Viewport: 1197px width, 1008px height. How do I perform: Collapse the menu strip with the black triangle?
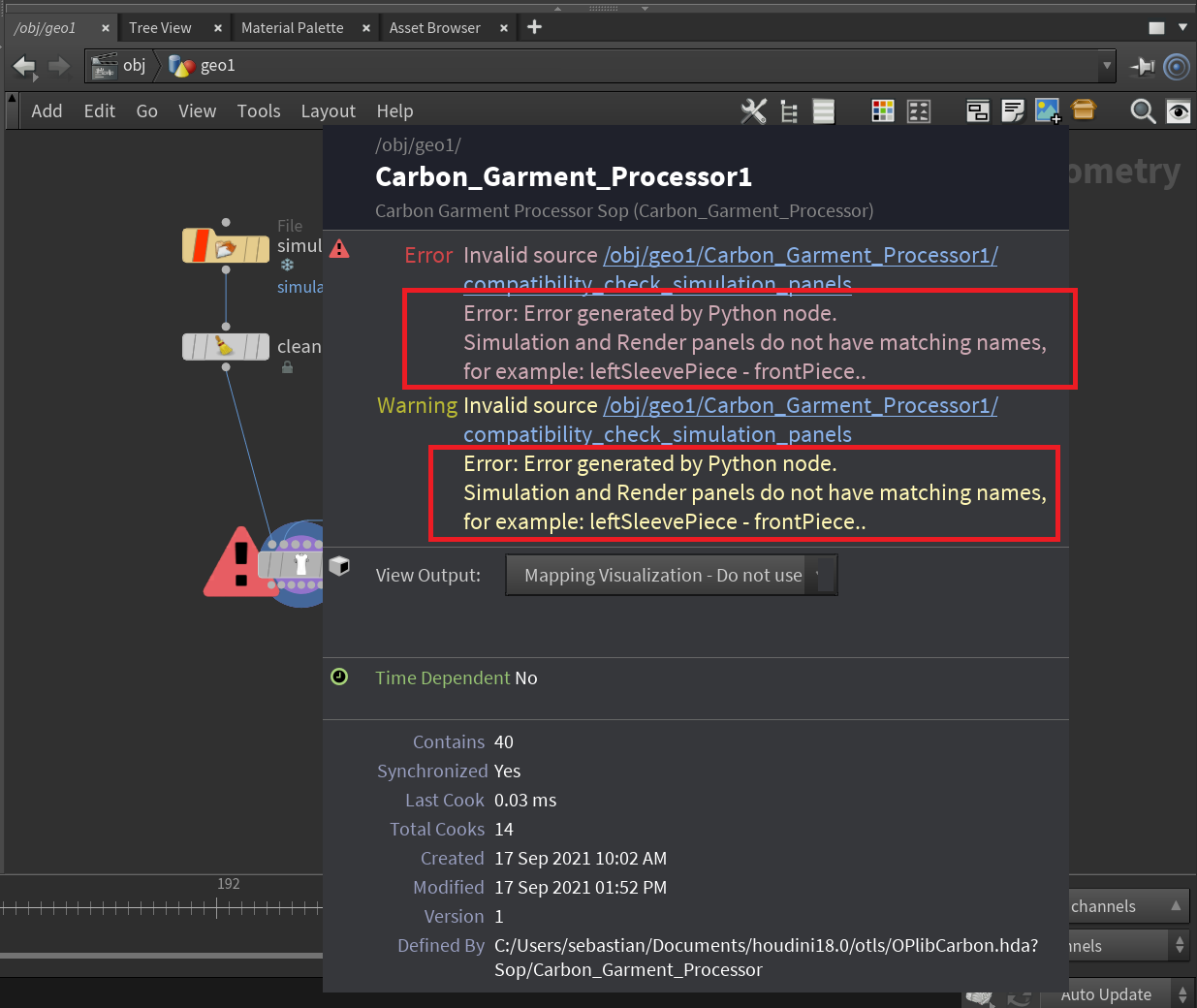point(12,98)
